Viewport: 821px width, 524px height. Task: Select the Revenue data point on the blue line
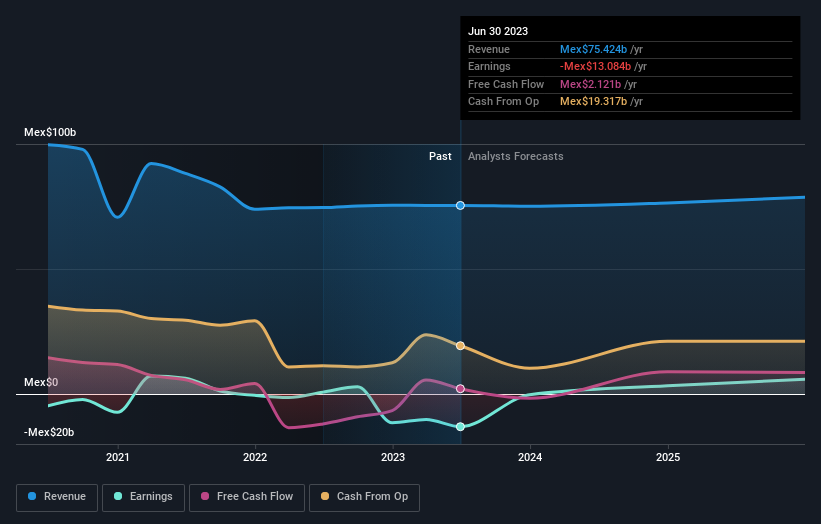click(x=460, y=205)
